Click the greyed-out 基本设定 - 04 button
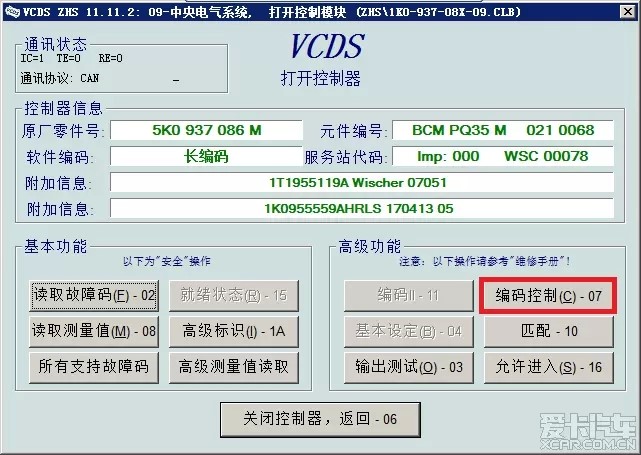The height and width of the screenshot is (455, 641). (x=409, y=331)
